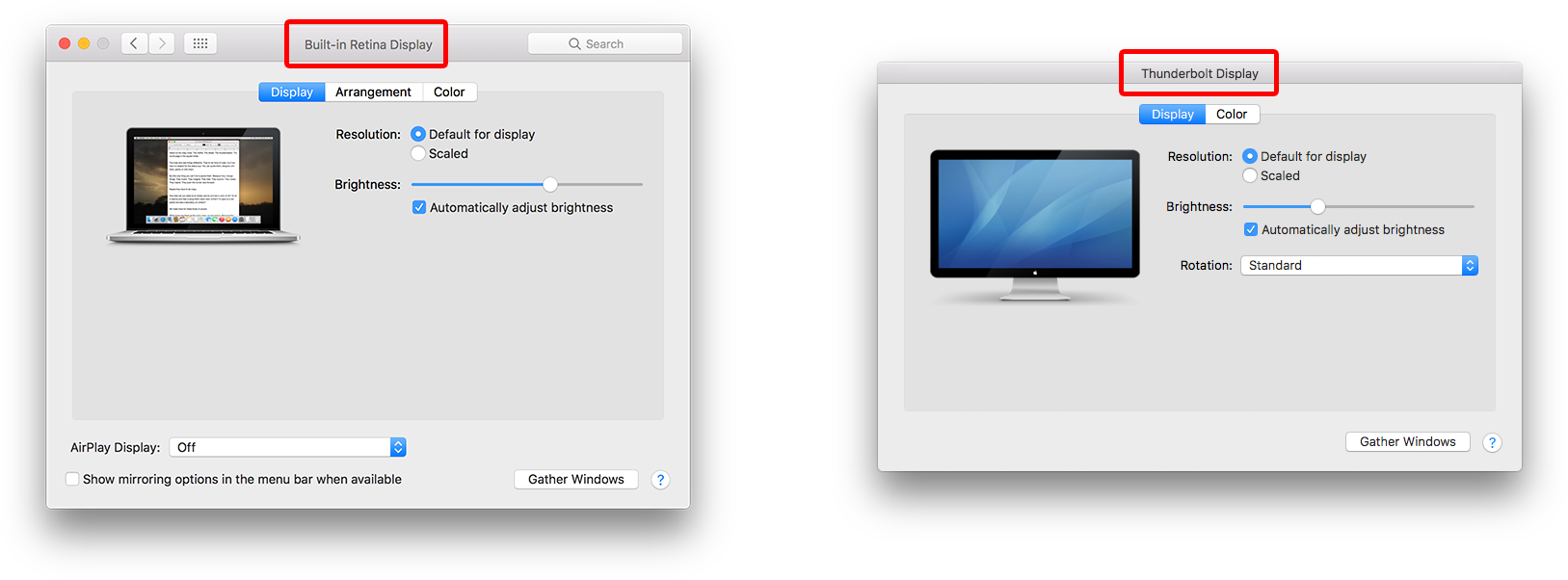This screenshot has height=580, width=1568.
Task: Open help in Thunderbolt Display window
Action: [1492, 443]
